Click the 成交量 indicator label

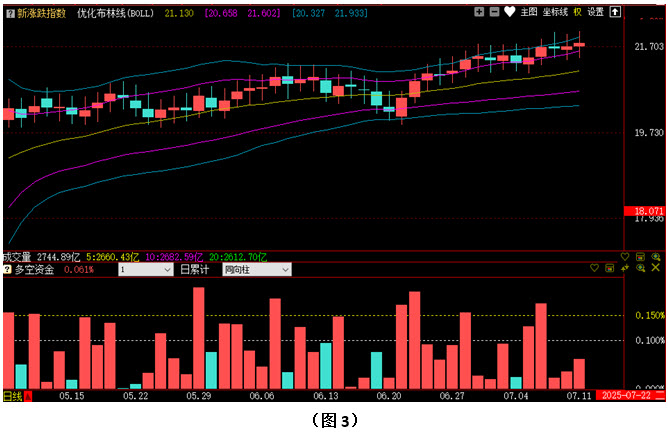17,257
